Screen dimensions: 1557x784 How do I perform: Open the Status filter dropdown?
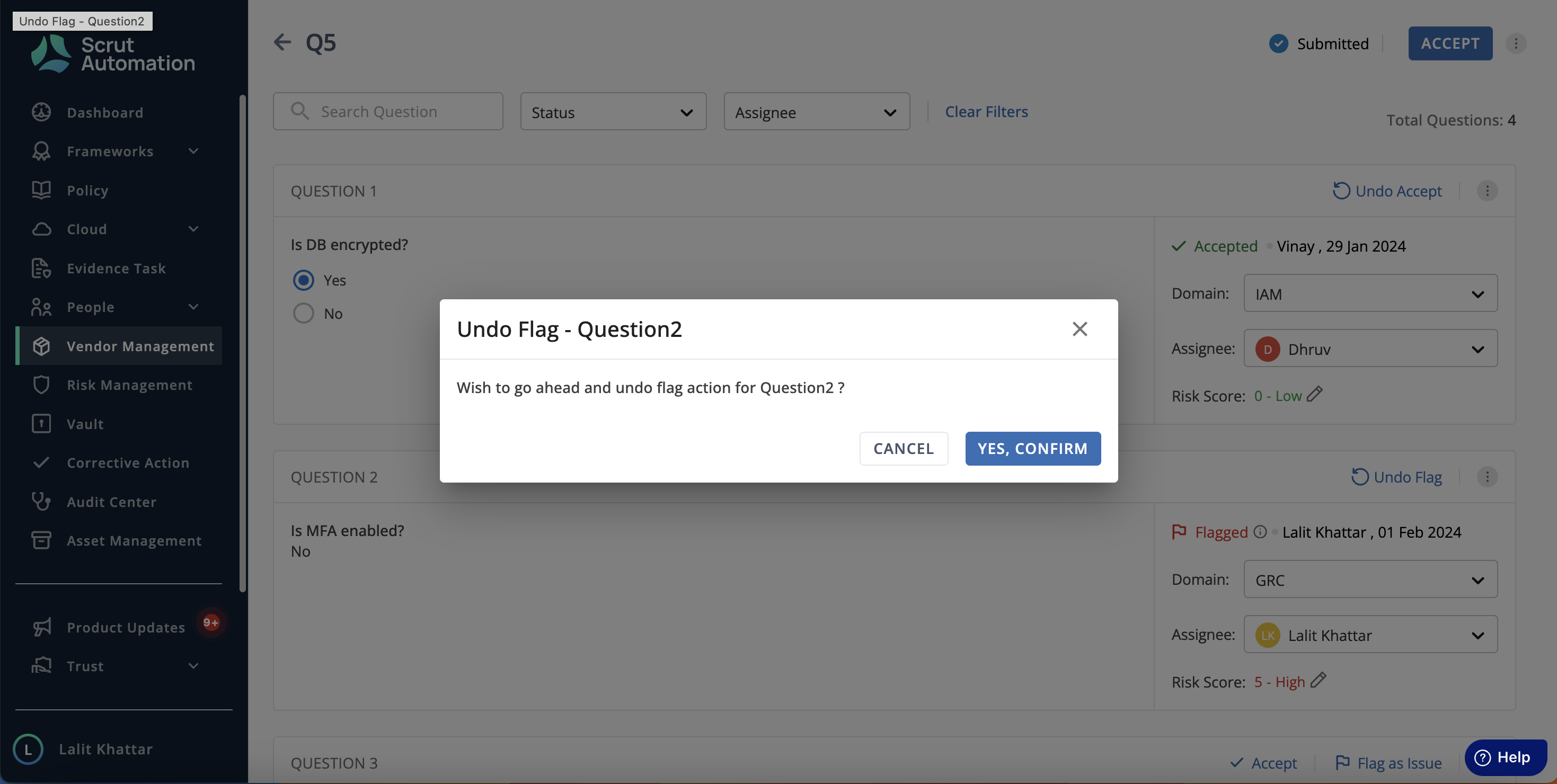[x=613, y=111]
